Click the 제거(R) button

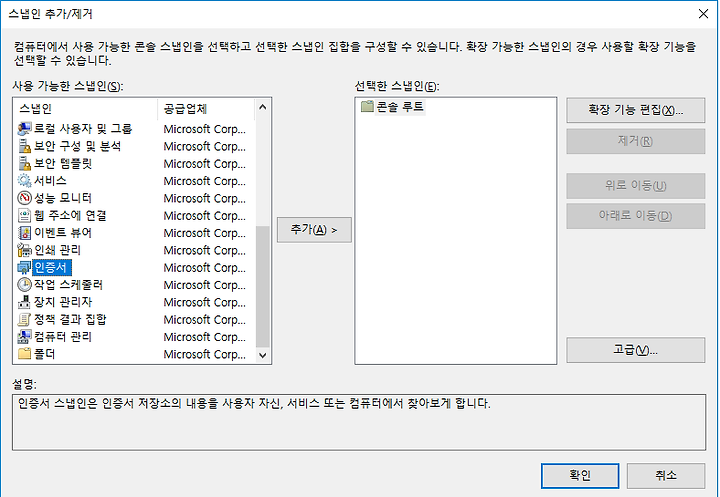[x=636, y=141]
